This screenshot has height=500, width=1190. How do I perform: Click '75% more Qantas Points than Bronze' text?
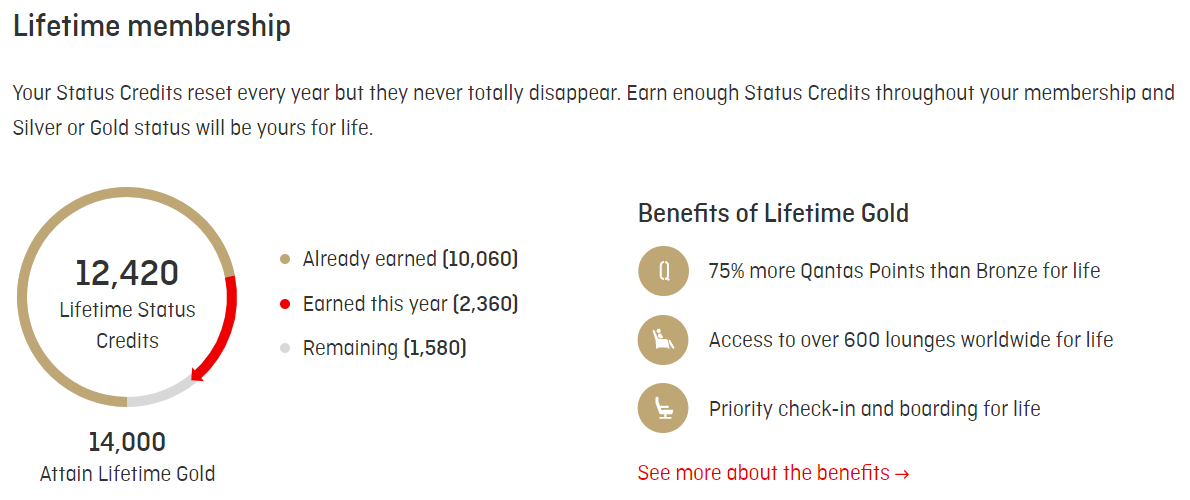pyautogui.click(x=904, y=271)
